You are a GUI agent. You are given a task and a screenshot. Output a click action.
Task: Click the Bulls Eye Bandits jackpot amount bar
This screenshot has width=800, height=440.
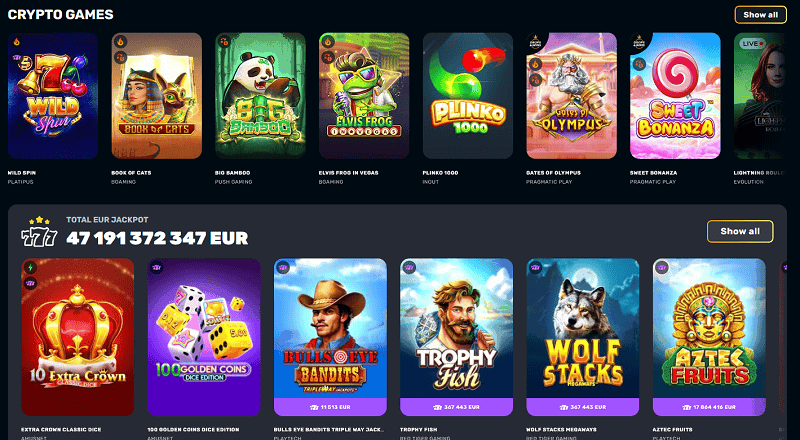[x=330, y=407]
